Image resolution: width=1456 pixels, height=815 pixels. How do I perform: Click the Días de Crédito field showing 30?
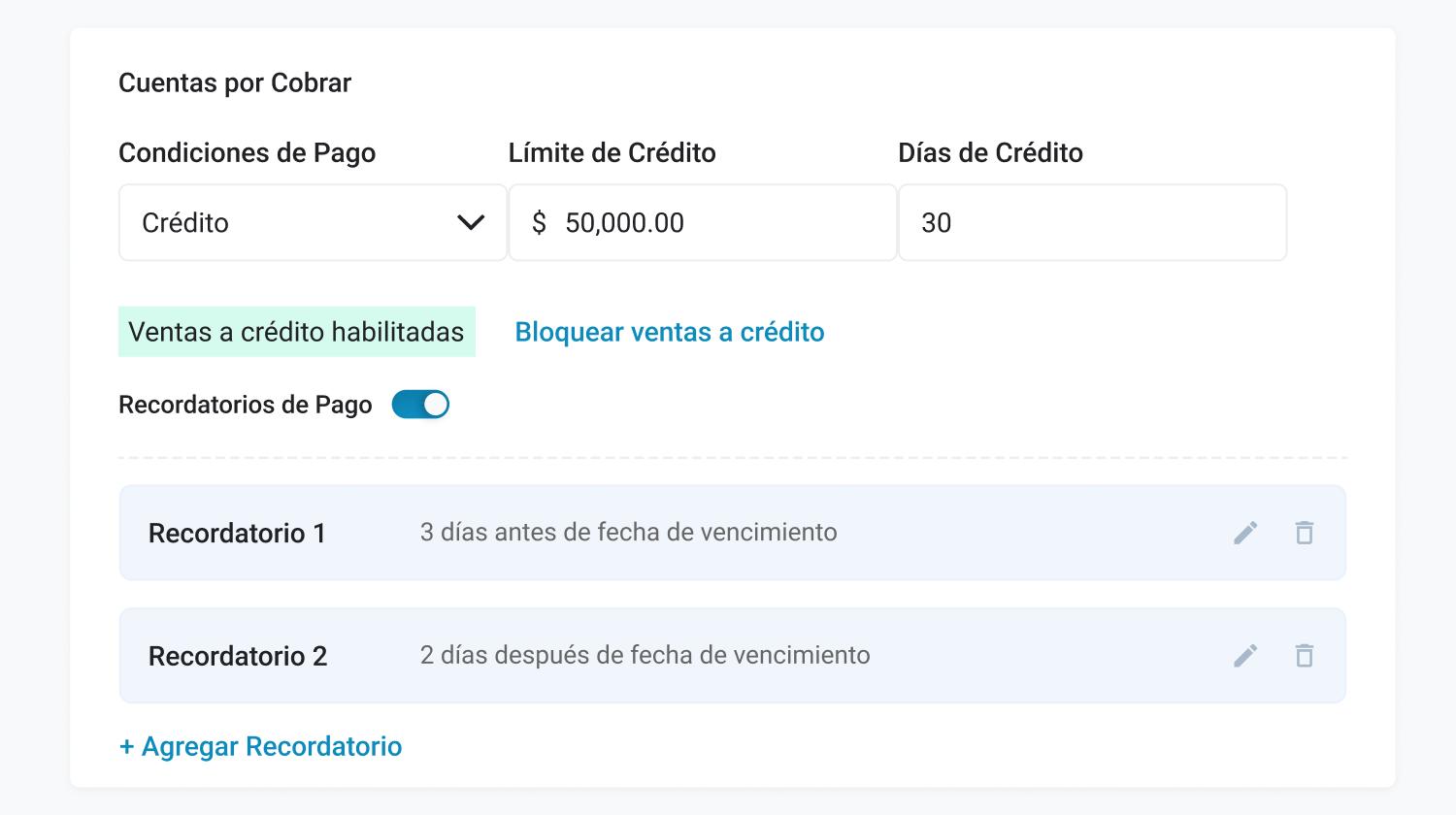1092,223
